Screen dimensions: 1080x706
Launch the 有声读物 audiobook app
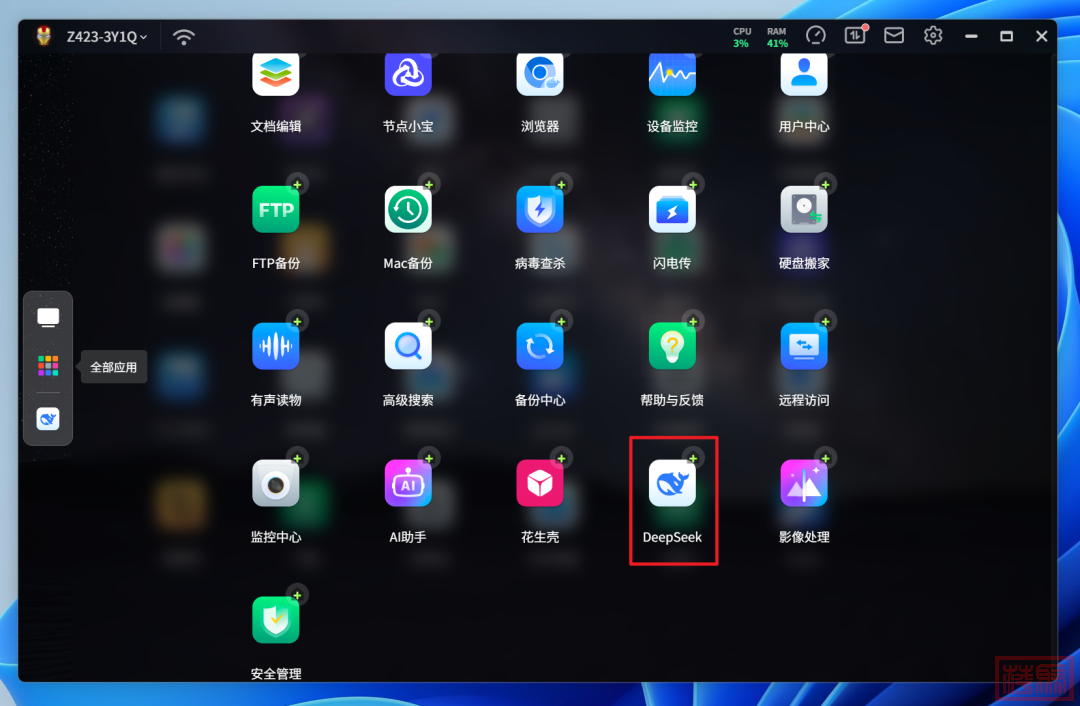pos(276,346)
